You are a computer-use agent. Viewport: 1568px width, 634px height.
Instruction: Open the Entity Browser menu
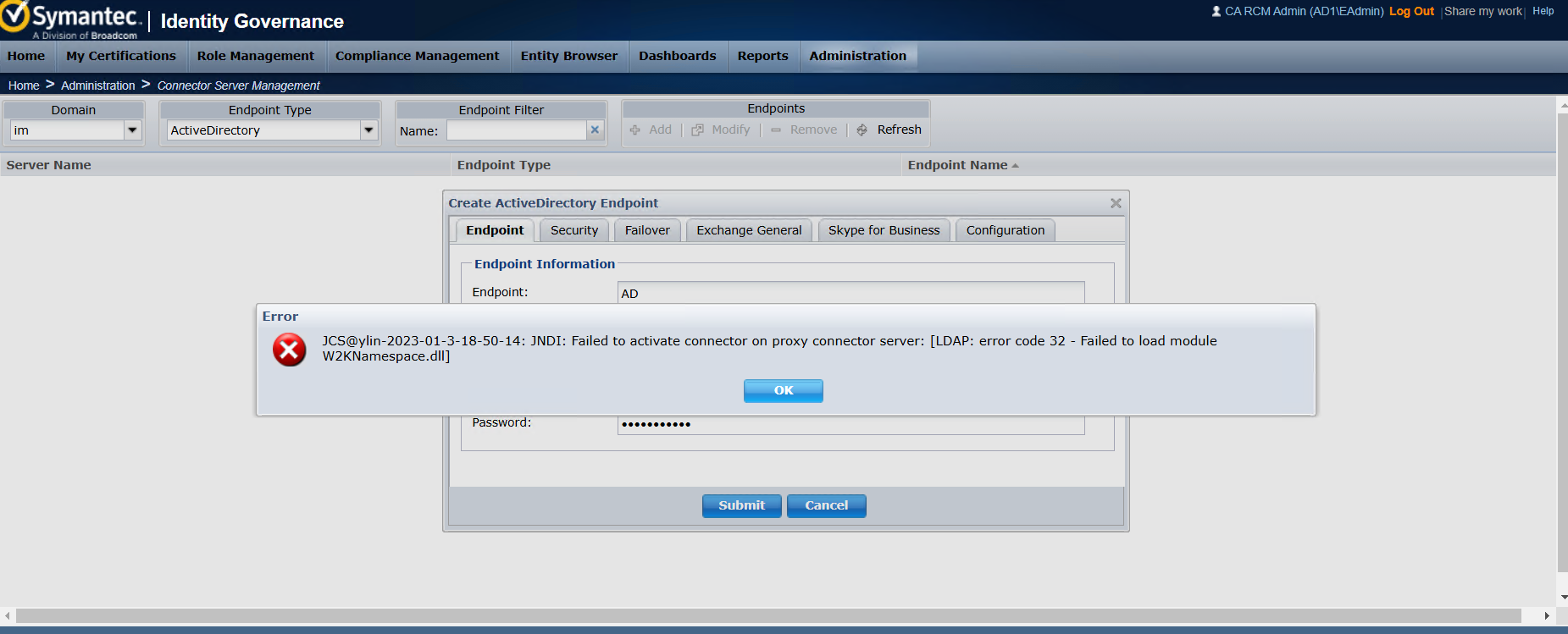point(569,56)
